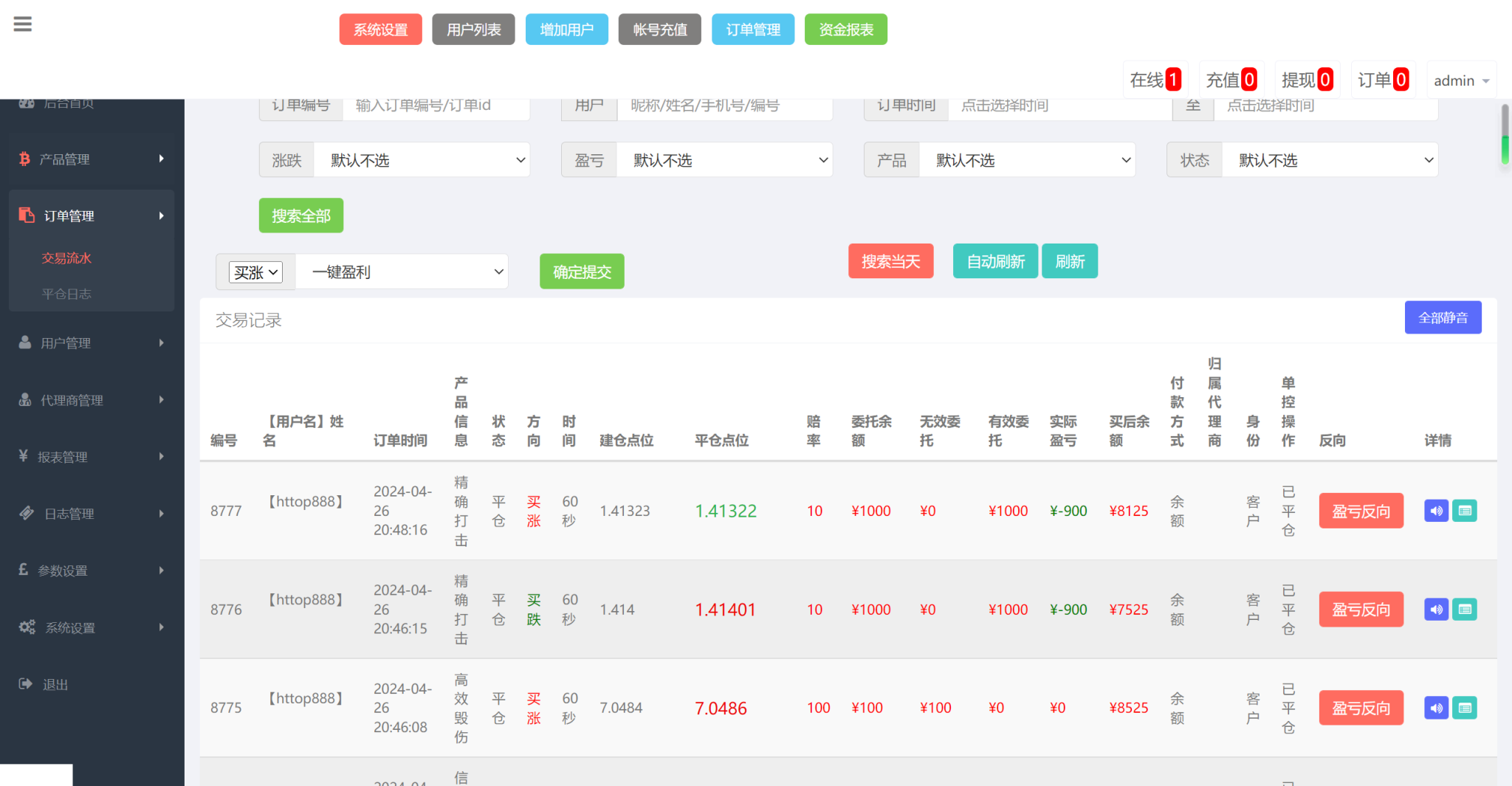This screenshot has width=1512, height=786.
Task: Mute sound for order 8775
Action: [x=1436, y=708]
